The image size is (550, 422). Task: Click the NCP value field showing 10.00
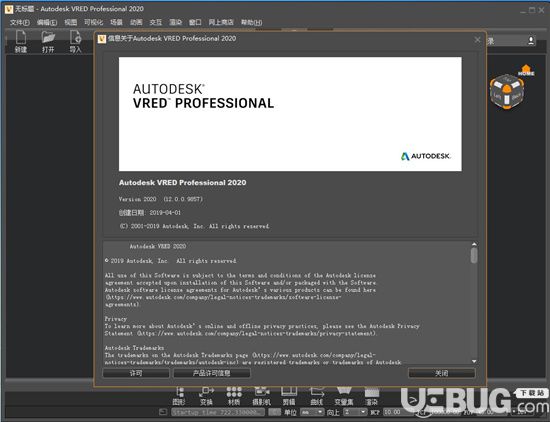click(x=398, y=412)
